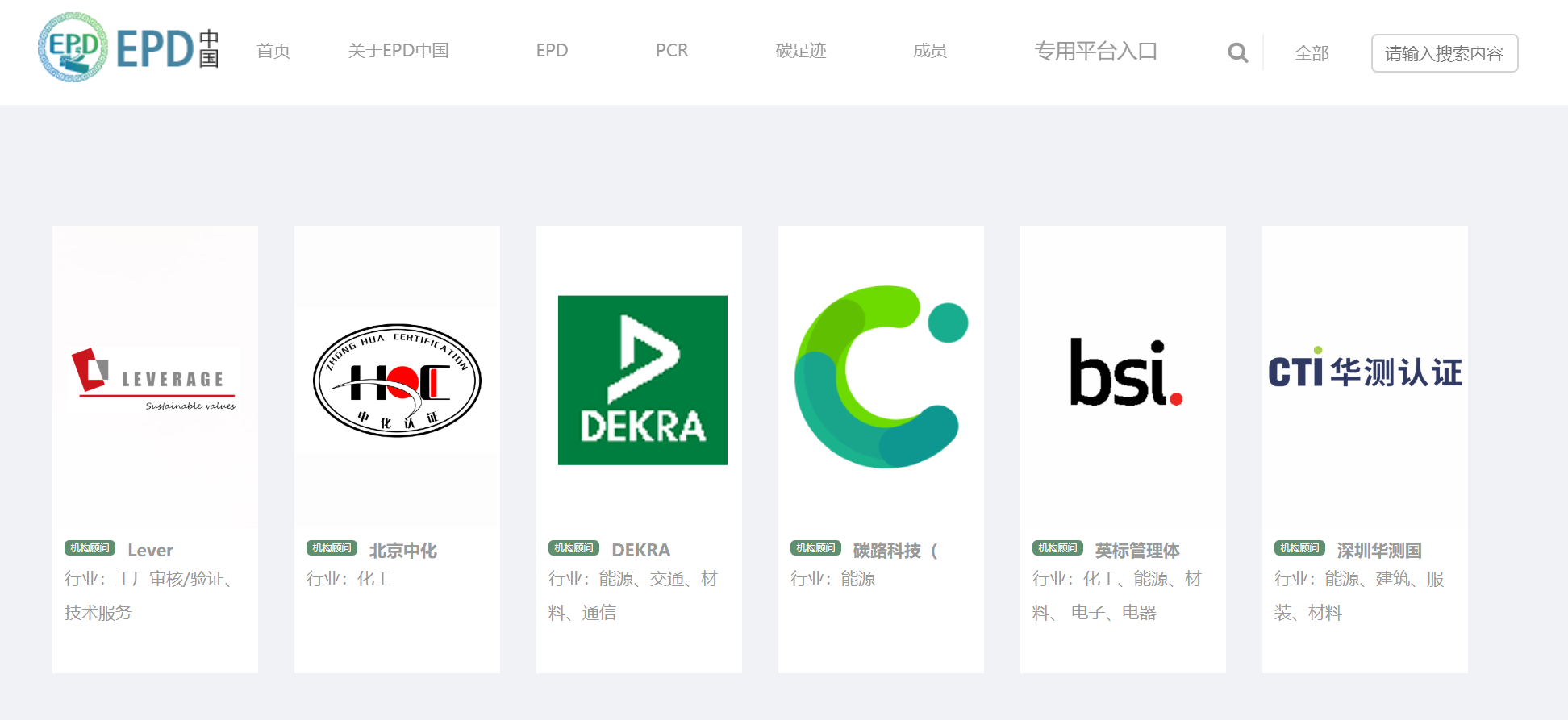The image size is (1568, 720).
Task: Open the bsi logo image
Action: (x=1126, y=372)
